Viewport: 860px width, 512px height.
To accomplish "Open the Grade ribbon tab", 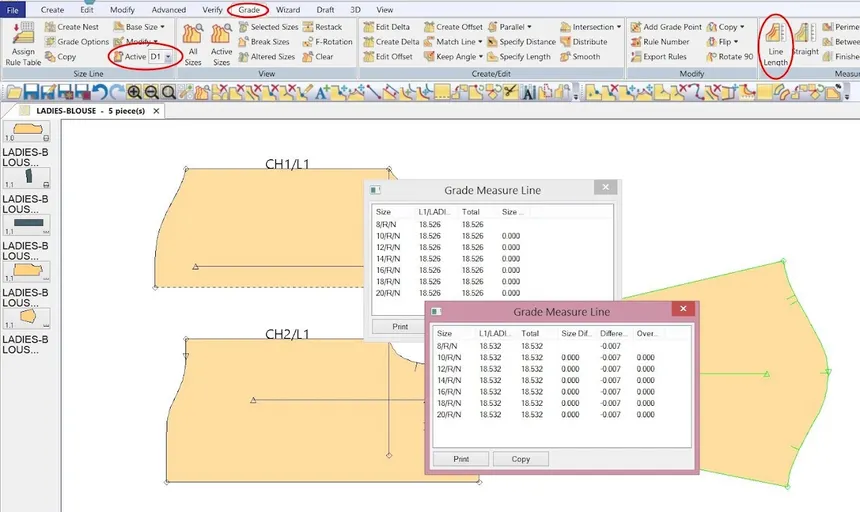I will point(249,9).
